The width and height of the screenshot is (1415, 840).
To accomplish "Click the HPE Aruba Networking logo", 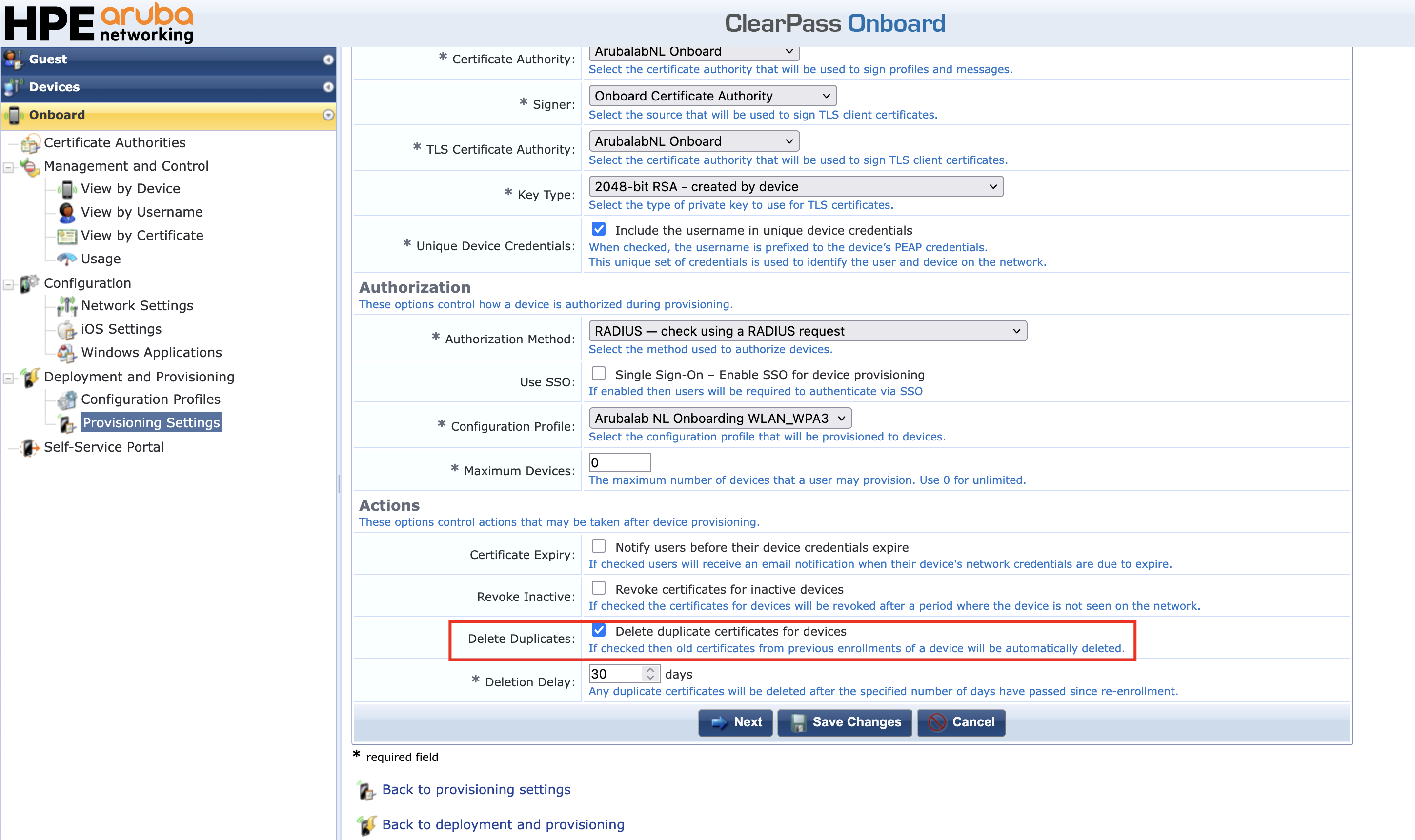I will [99, 22].
